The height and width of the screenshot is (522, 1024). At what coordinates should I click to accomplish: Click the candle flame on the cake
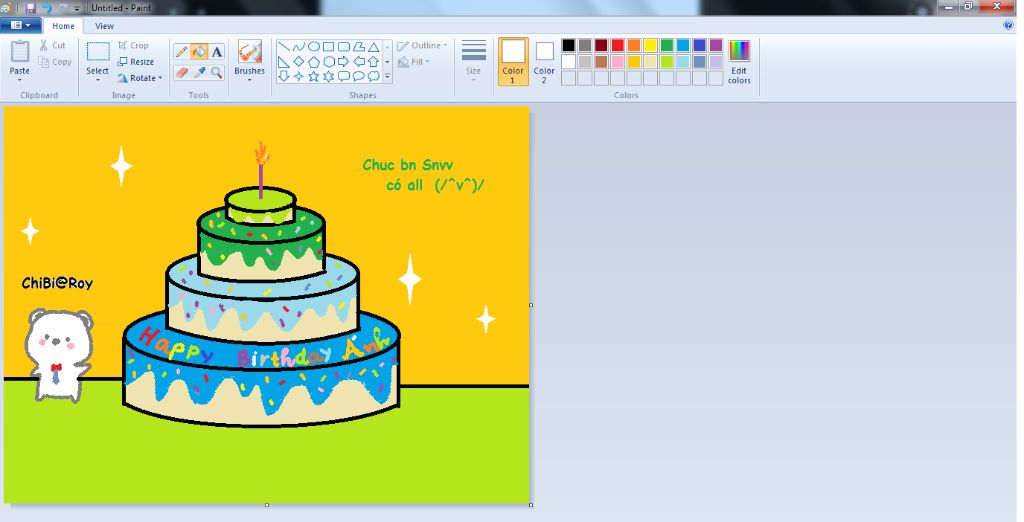[x=262, y=153]
